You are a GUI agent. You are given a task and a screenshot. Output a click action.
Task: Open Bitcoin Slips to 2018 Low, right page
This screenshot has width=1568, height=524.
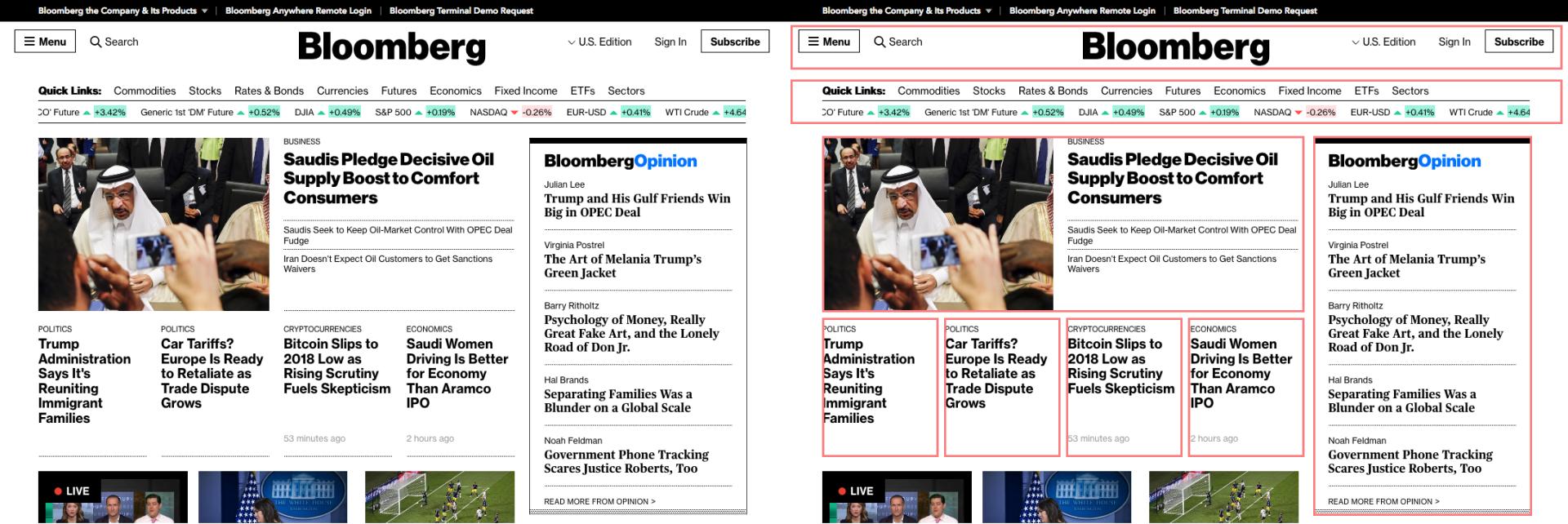pos(1120,366)
